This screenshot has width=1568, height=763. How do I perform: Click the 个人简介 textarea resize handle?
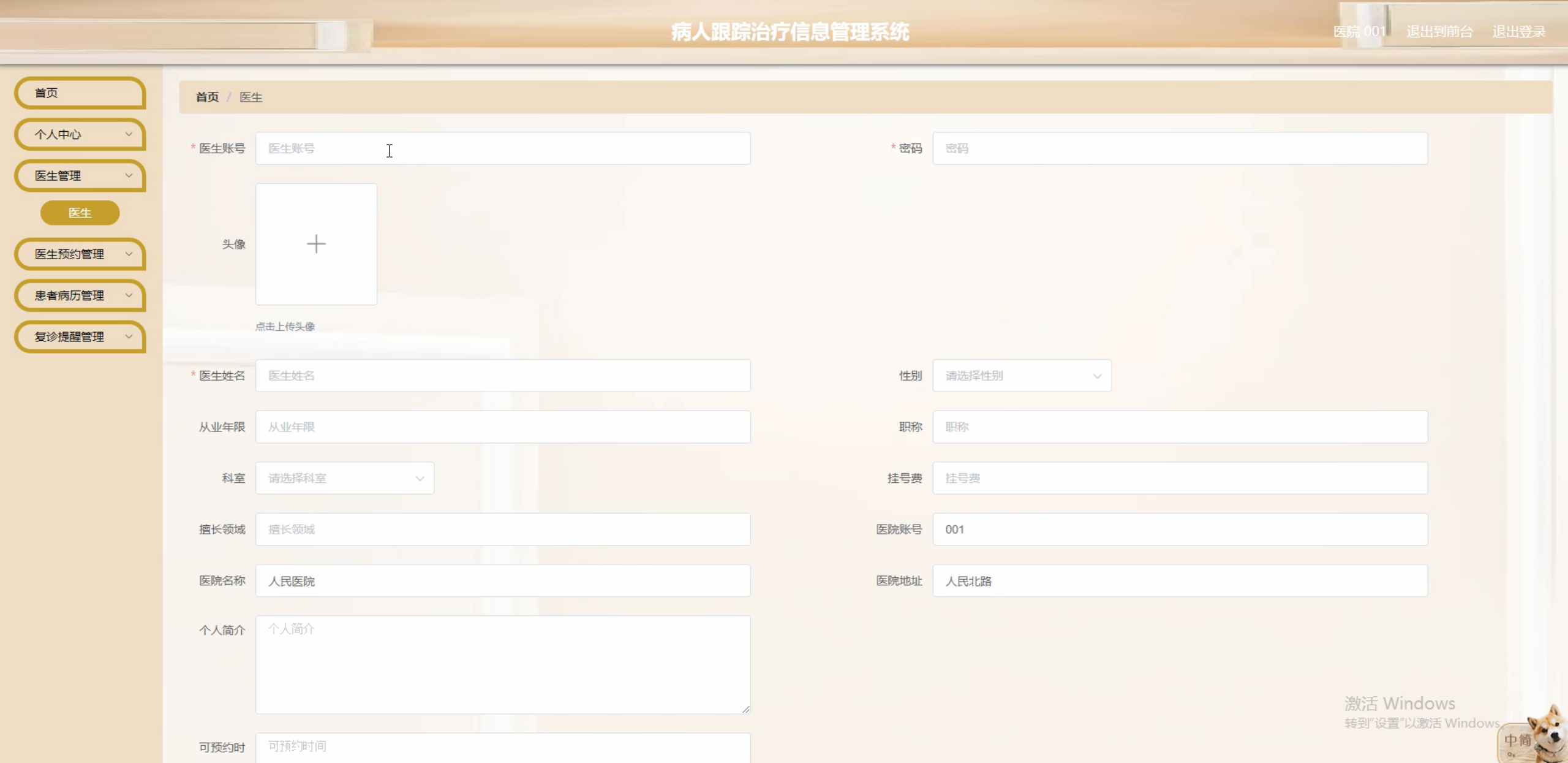[x=745, y=710]
